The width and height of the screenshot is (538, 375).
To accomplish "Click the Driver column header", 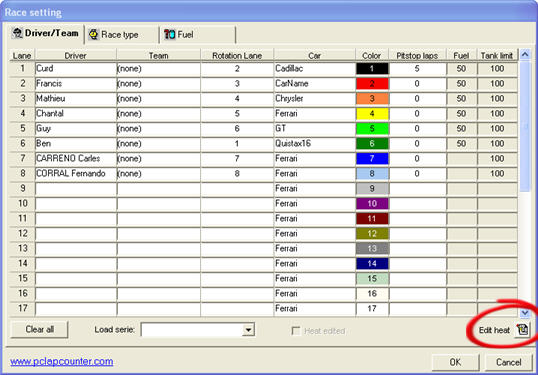I will point(76,55).
